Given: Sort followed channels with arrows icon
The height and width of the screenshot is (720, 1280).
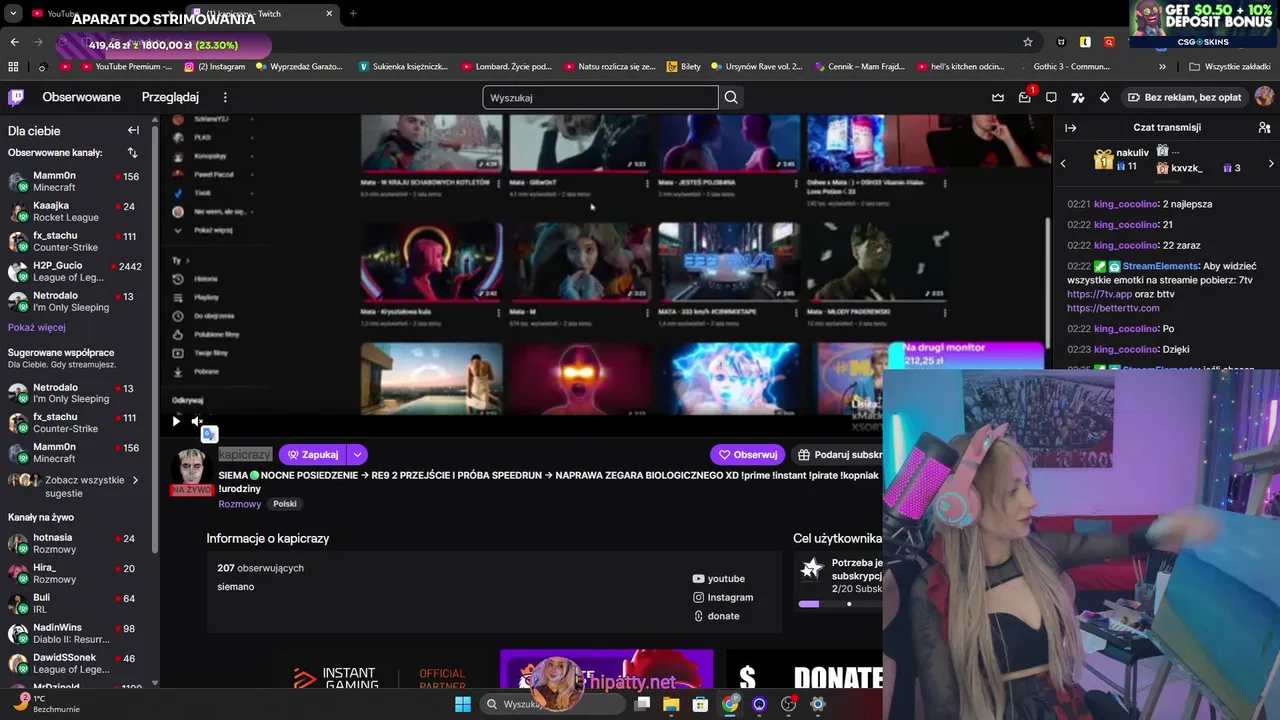Looking at the screenshot, I should [132, 153].
